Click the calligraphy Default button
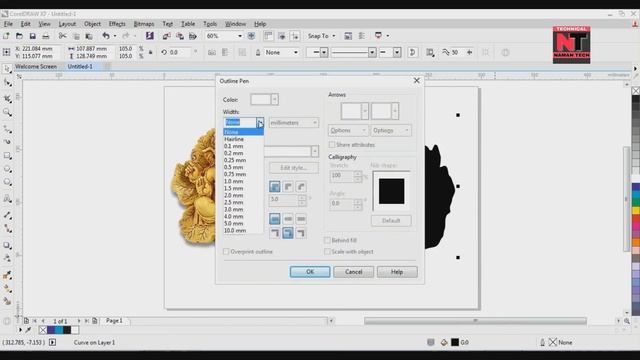This screenshot has width=640, height=360. pyautogui.click(x=391, y=220)
